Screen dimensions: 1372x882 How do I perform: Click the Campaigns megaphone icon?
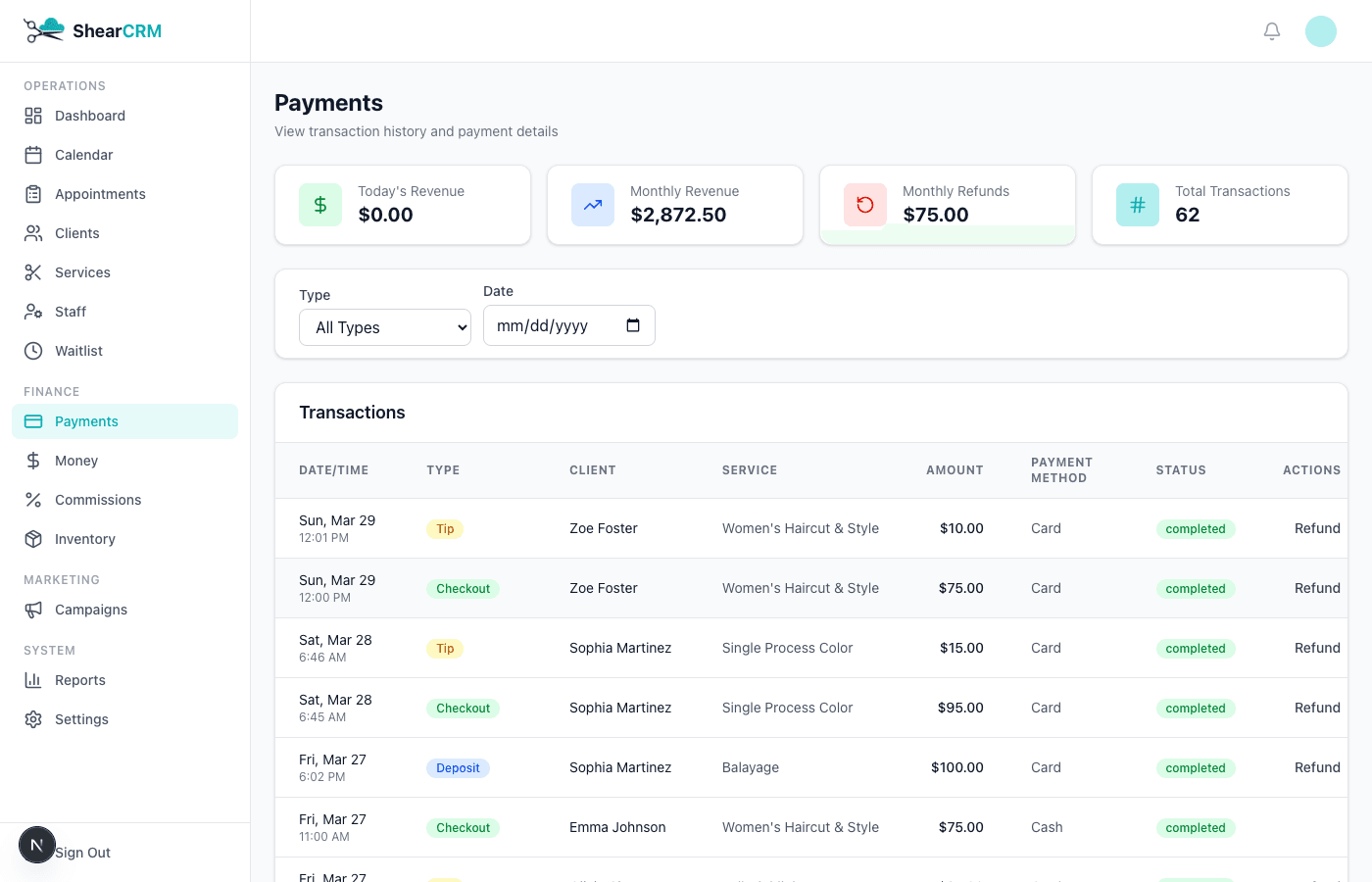click(33, 610)
